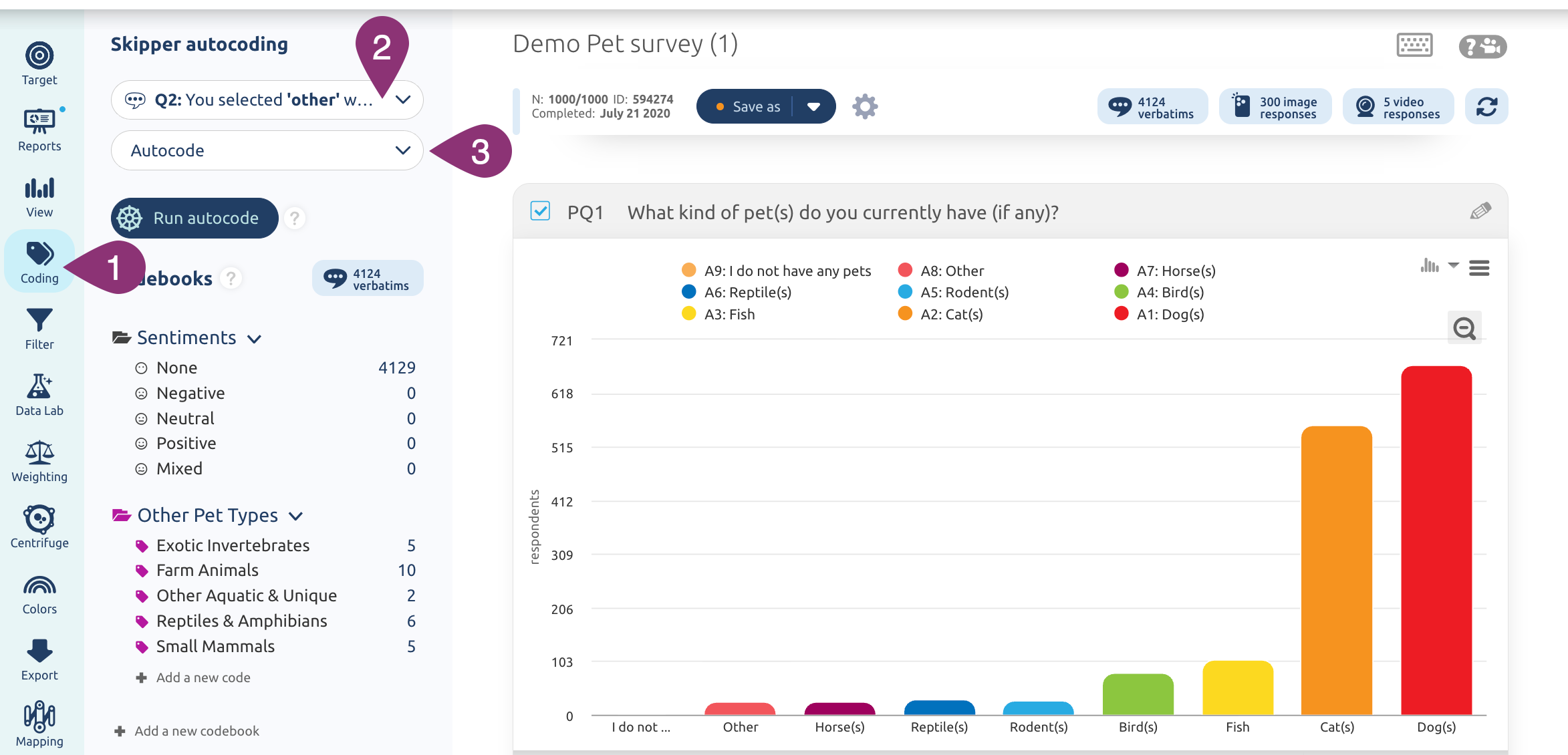Open the Data Lab tool
1568x755 pixels.
(39, 394)
